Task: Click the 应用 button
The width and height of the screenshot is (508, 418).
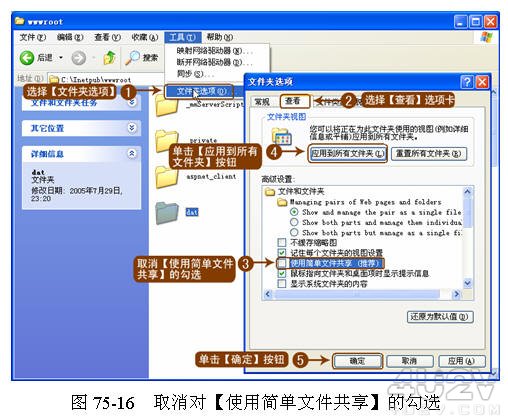Action: (461, 361)
